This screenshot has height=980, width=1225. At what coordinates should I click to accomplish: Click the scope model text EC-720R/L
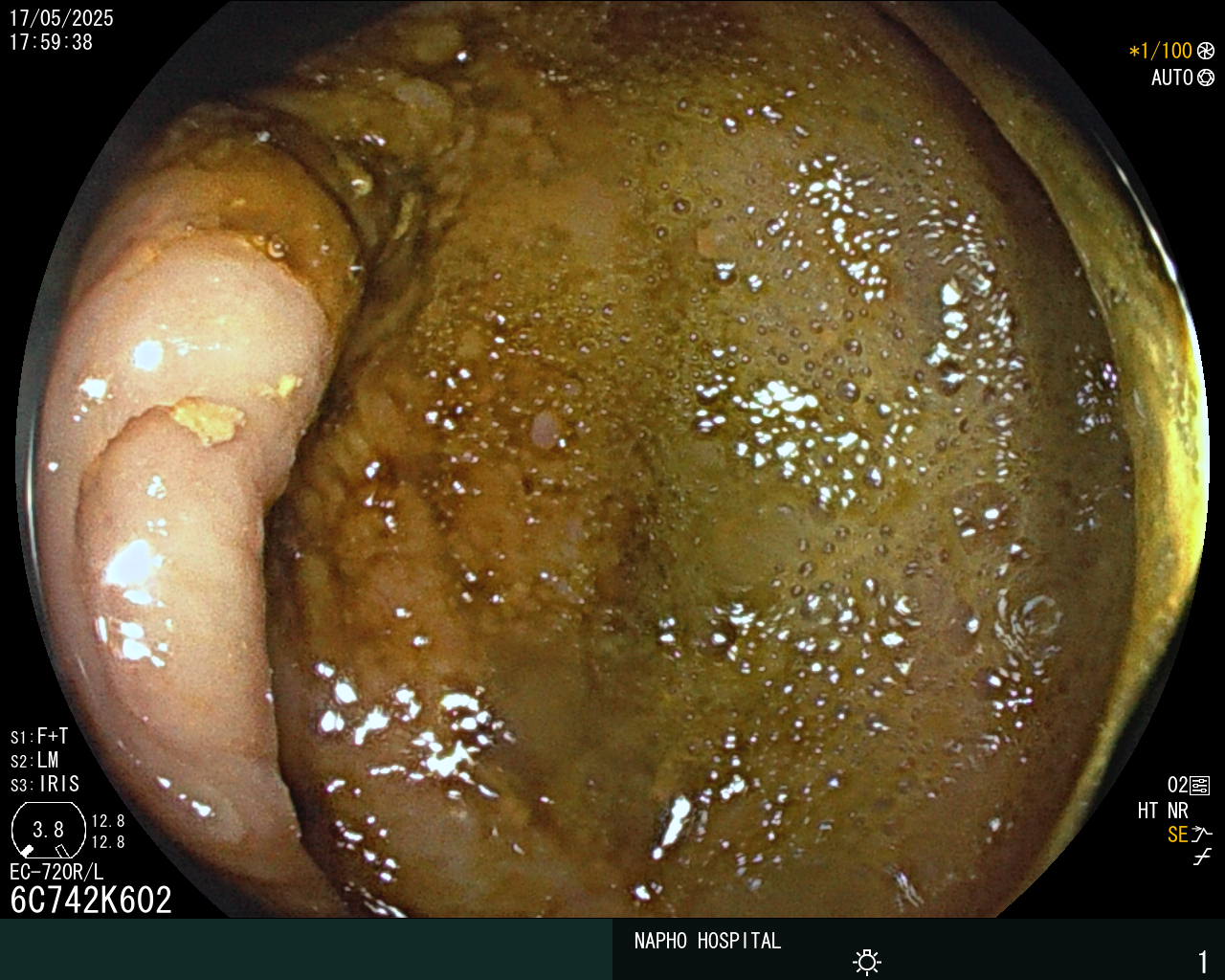[x=56, y=872]
